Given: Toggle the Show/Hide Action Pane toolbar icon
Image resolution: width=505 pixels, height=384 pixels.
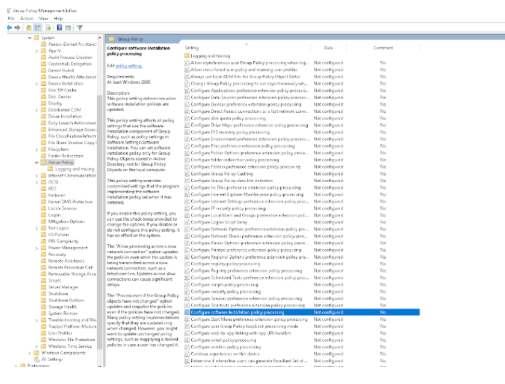Looking at the screenshot, I should tap(68, 28).
